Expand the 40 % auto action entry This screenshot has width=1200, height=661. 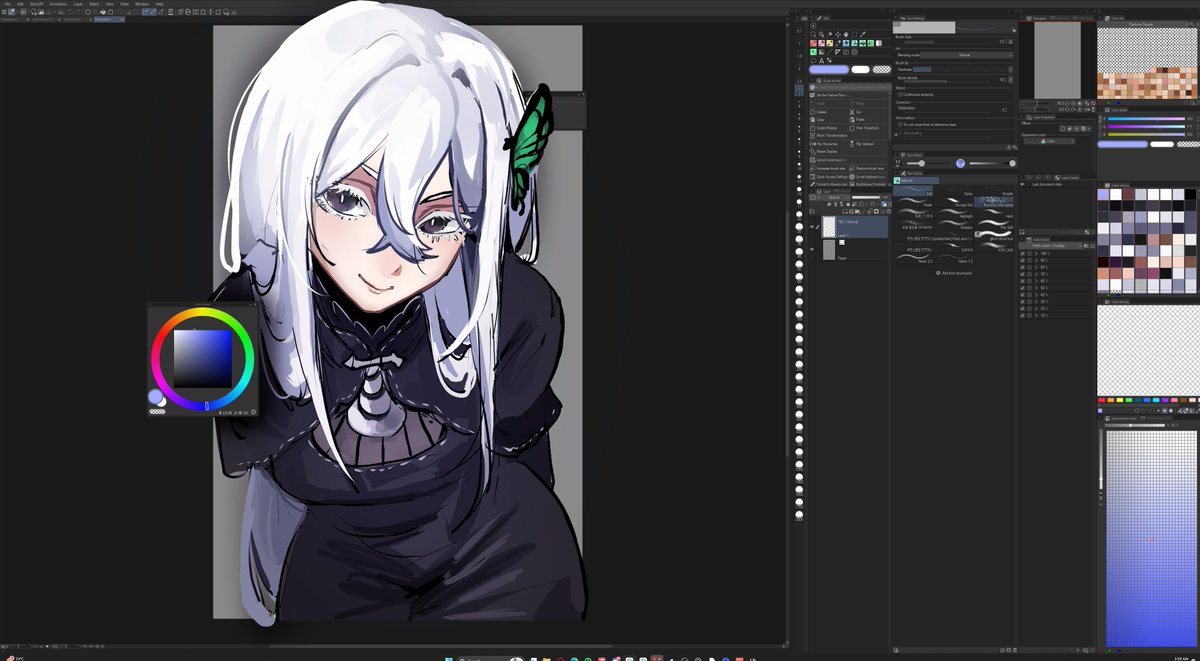point(1036,295)
